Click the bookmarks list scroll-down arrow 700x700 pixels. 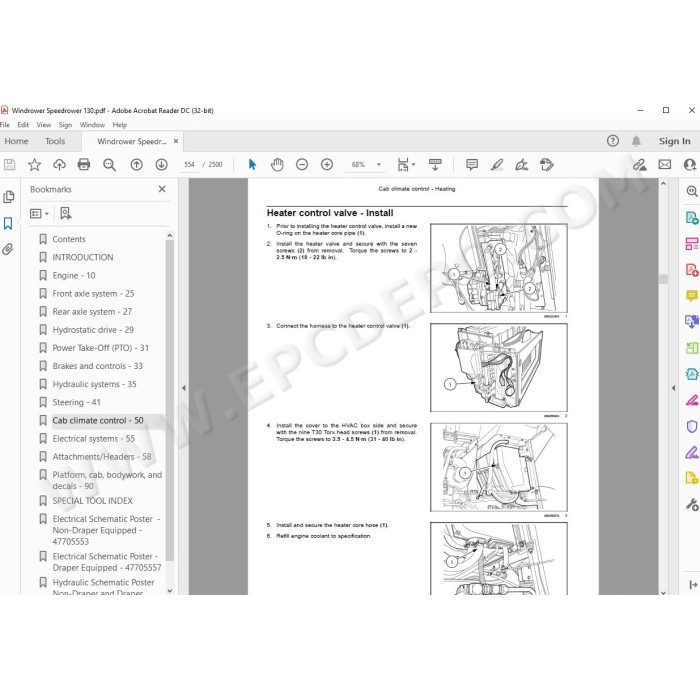[x=170, y=590]
